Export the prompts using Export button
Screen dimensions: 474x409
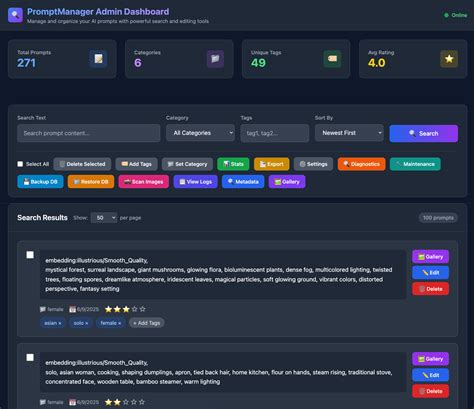click(272, 164)
